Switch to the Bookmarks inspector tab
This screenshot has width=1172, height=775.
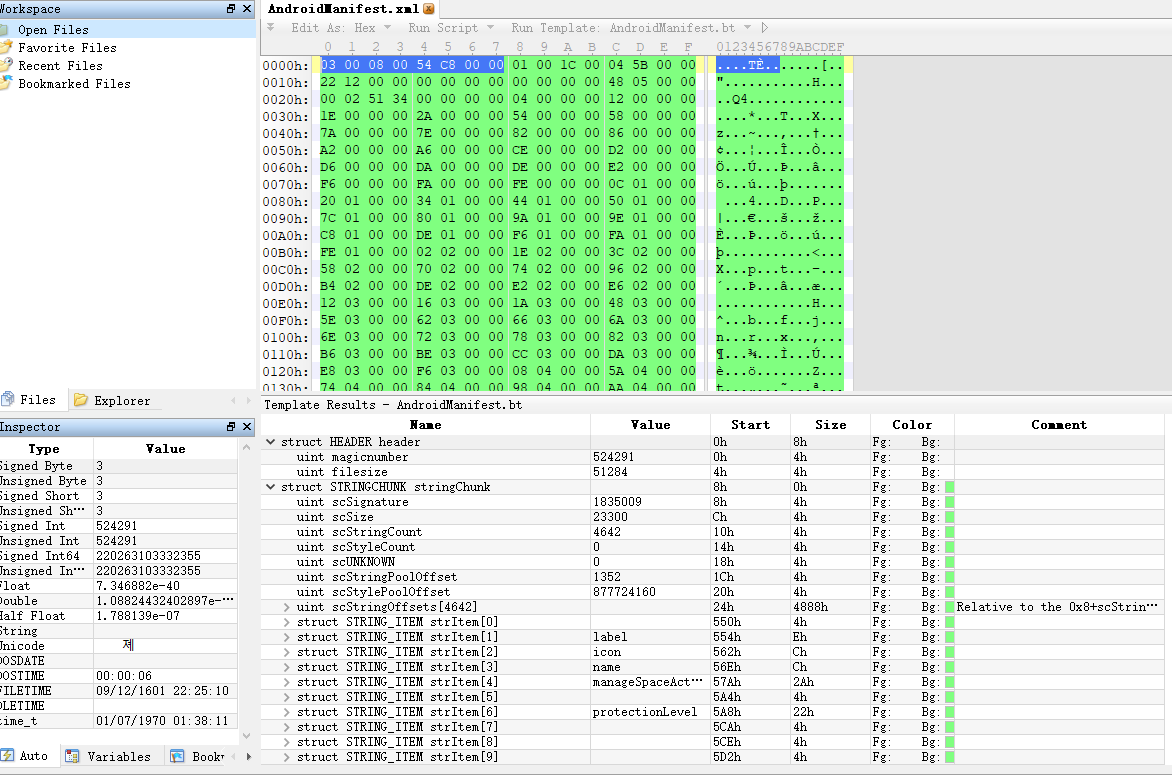pos(196,756)
